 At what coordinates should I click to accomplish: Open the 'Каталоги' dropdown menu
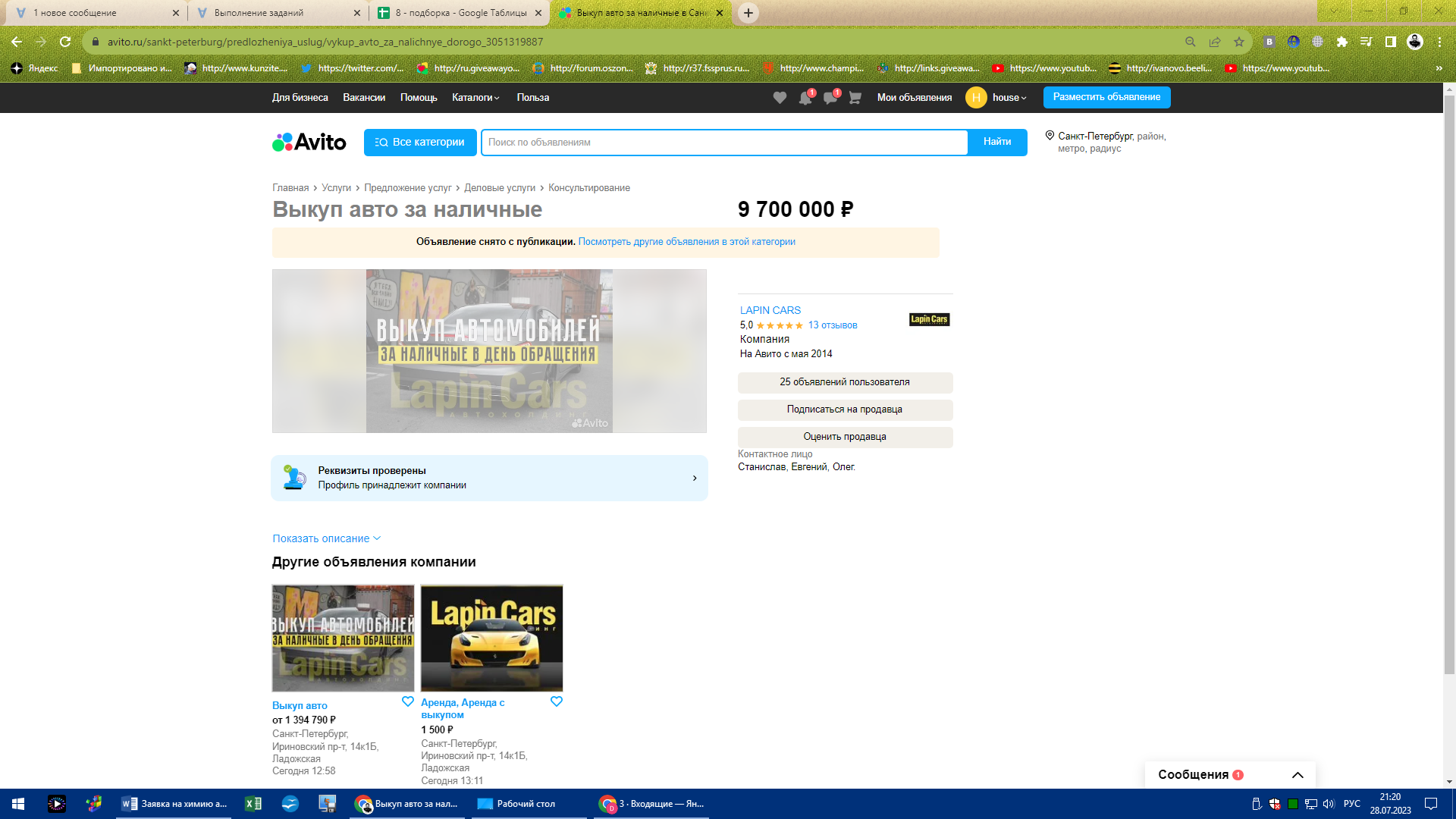tap(475, 98)
